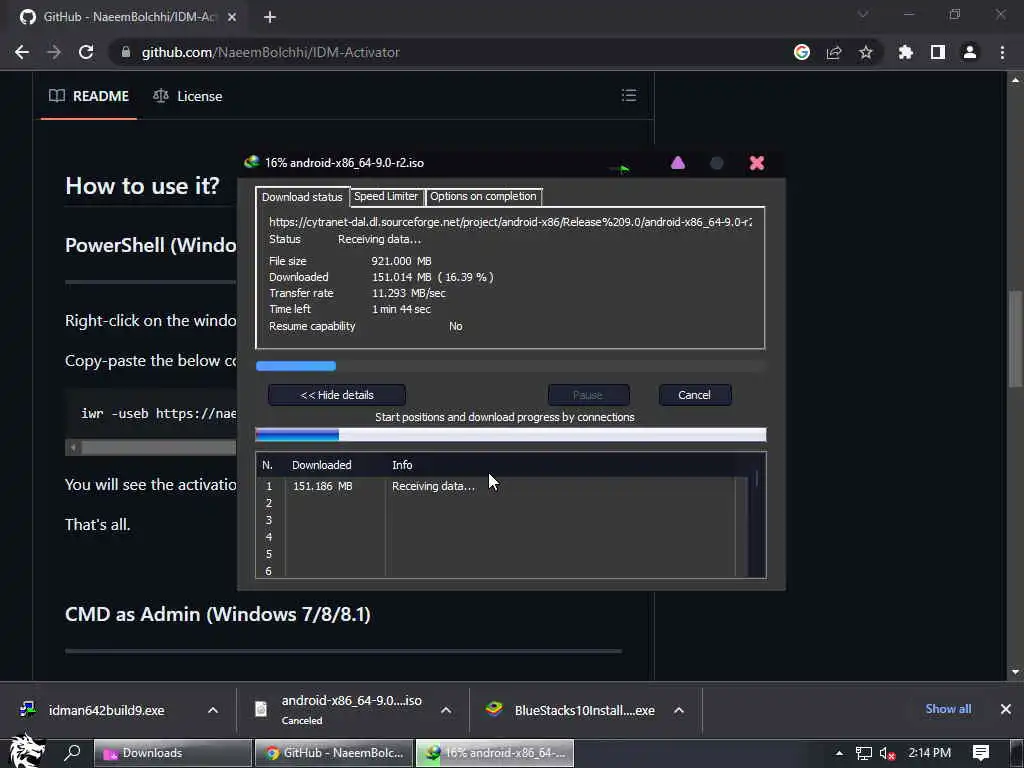1024x768 pixels.
Task: Click the sourceforge download URL text
Action: tap(510, 222)
